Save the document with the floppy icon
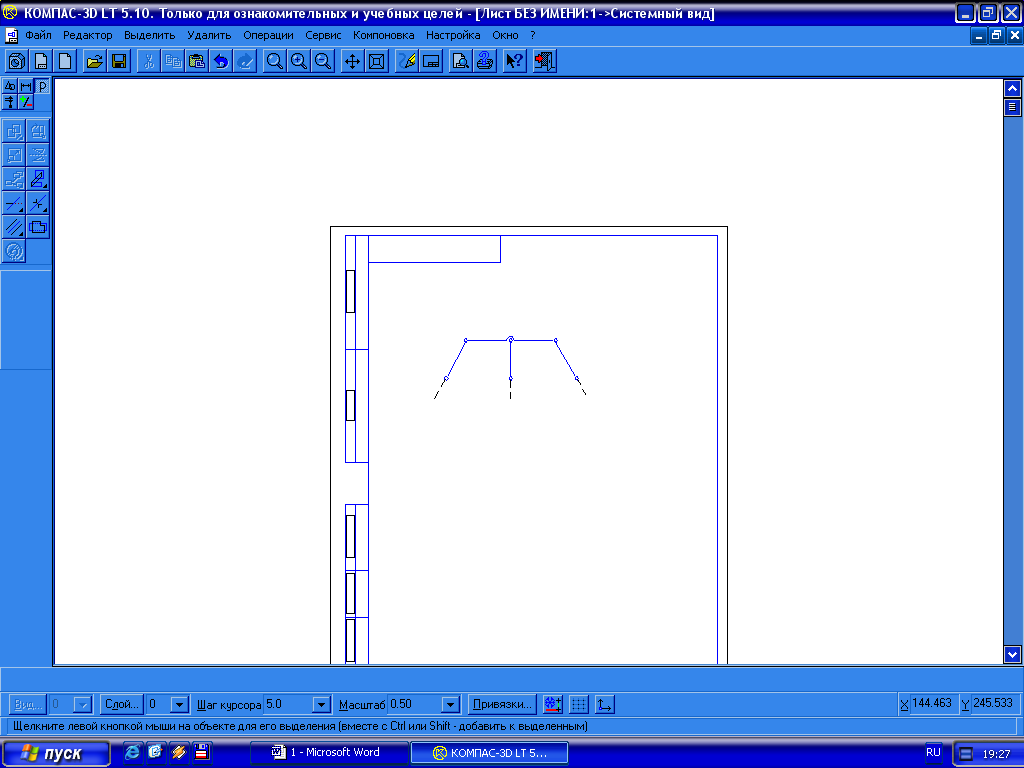 (119, 61)
